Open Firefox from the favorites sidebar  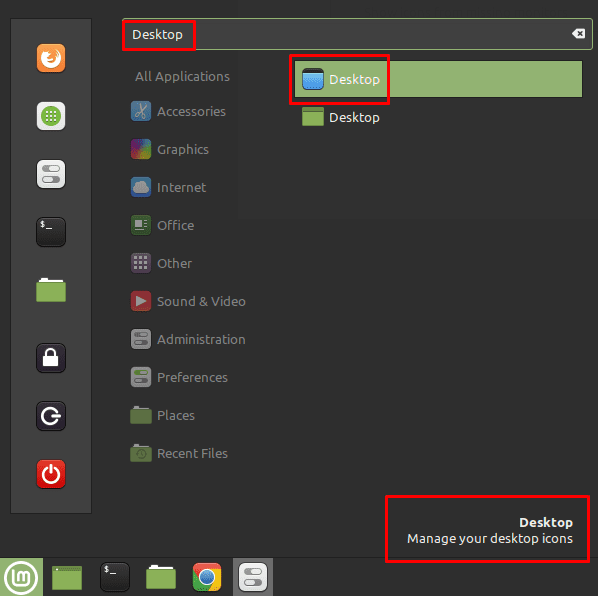tap(51, 58)
